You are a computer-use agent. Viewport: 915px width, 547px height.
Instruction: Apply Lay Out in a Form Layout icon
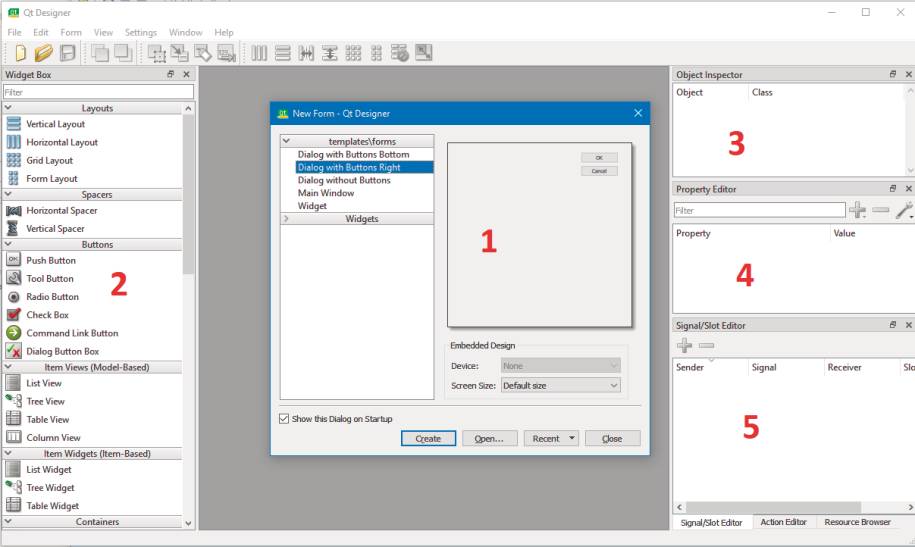376,53
